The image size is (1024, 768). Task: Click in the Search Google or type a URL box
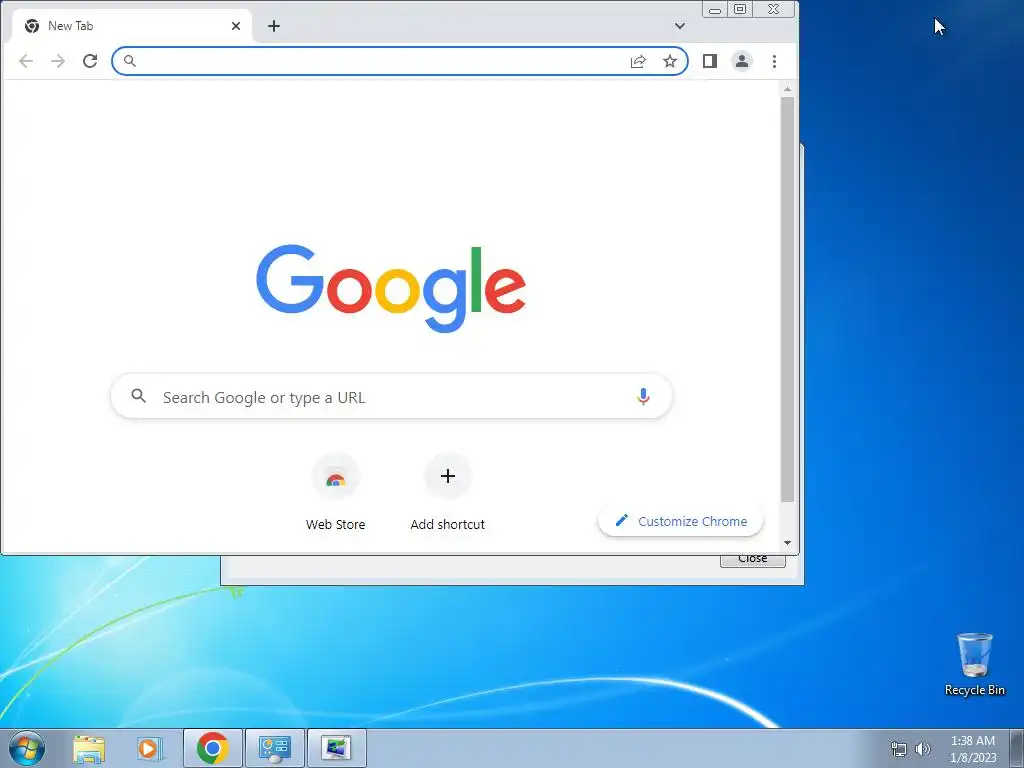point(392,396)
